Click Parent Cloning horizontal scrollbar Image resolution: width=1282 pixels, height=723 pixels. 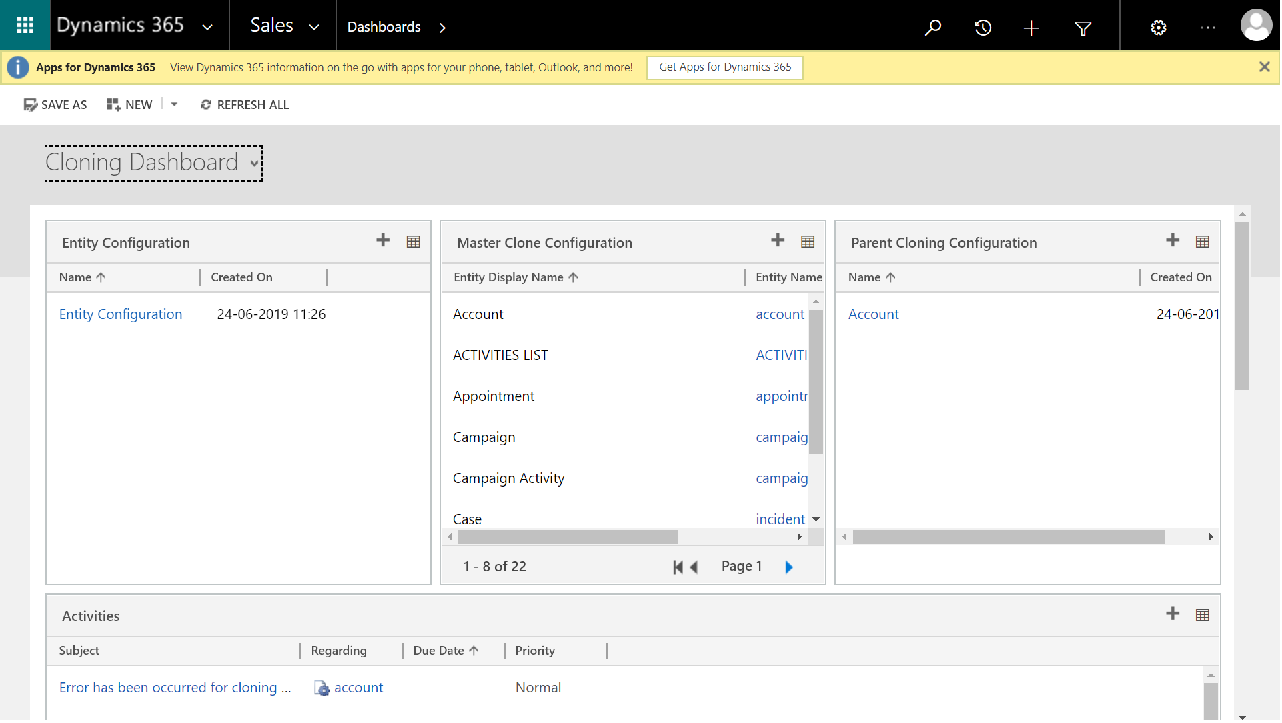point(1009,537)
